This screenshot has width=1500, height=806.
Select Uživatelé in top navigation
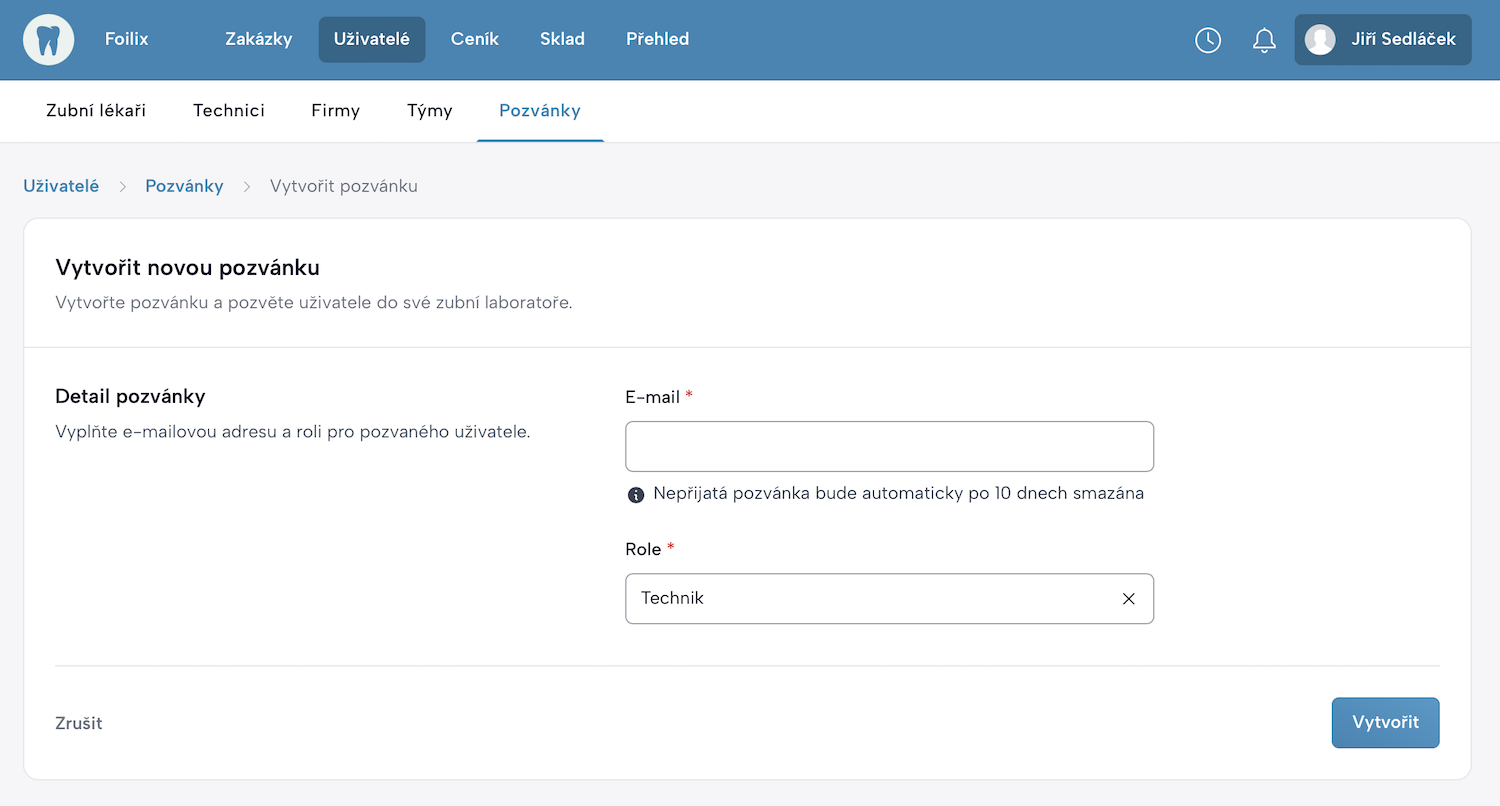point(372,40)
